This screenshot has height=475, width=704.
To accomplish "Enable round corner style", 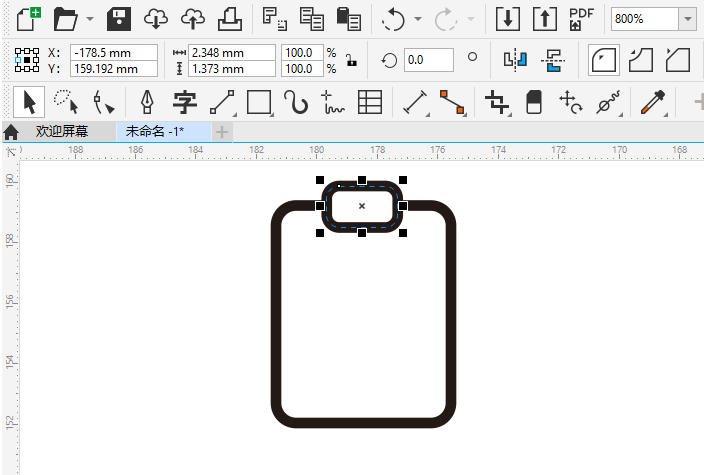I will pyautogui.click(x=602, y=60).
